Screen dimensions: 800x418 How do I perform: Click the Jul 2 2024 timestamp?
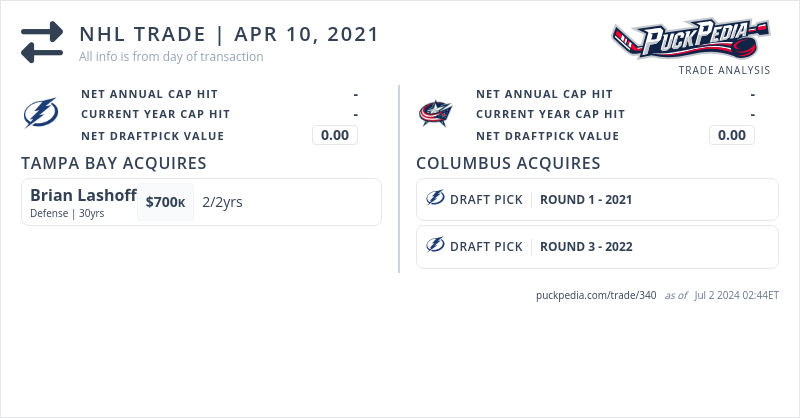[736, 295]
